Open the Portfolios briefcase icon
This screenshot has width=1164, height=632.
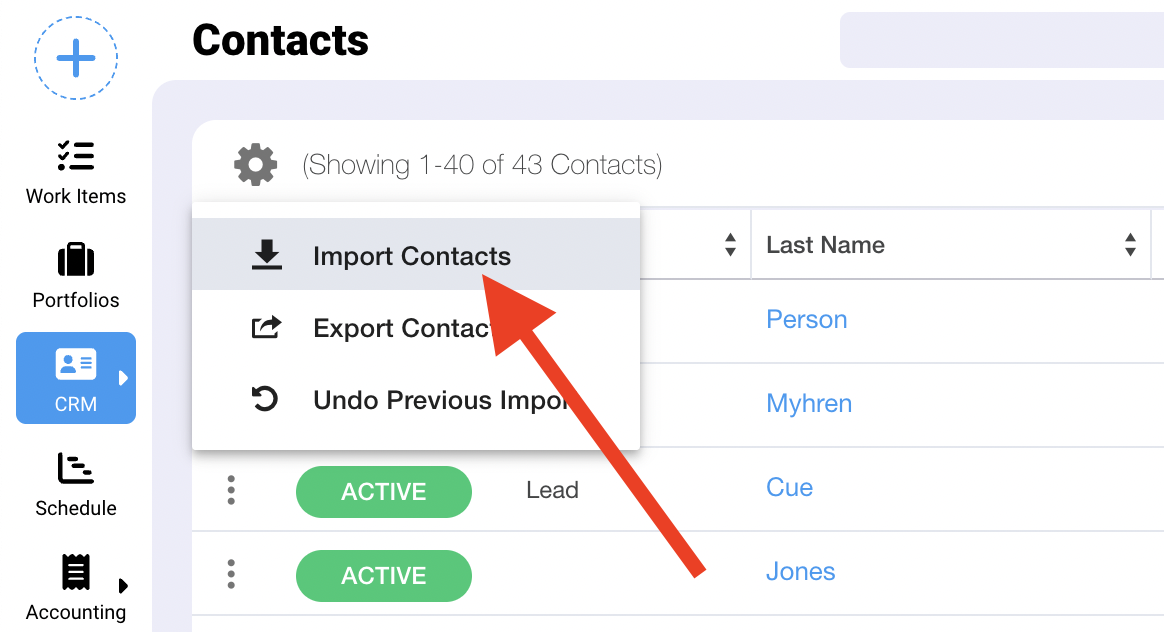76,260
